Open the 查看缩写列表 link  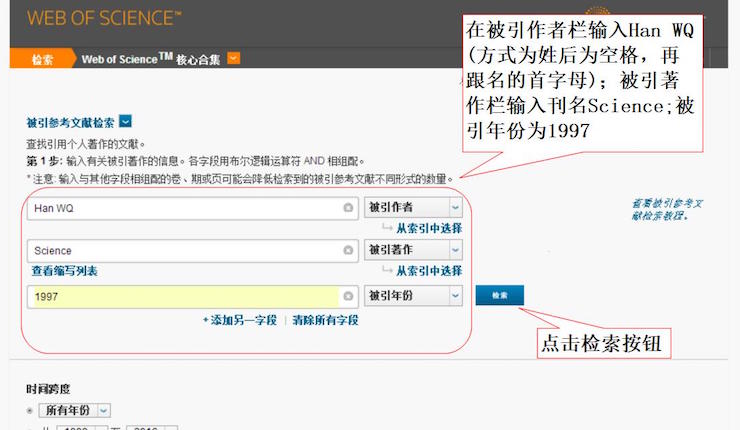[65, 271]
